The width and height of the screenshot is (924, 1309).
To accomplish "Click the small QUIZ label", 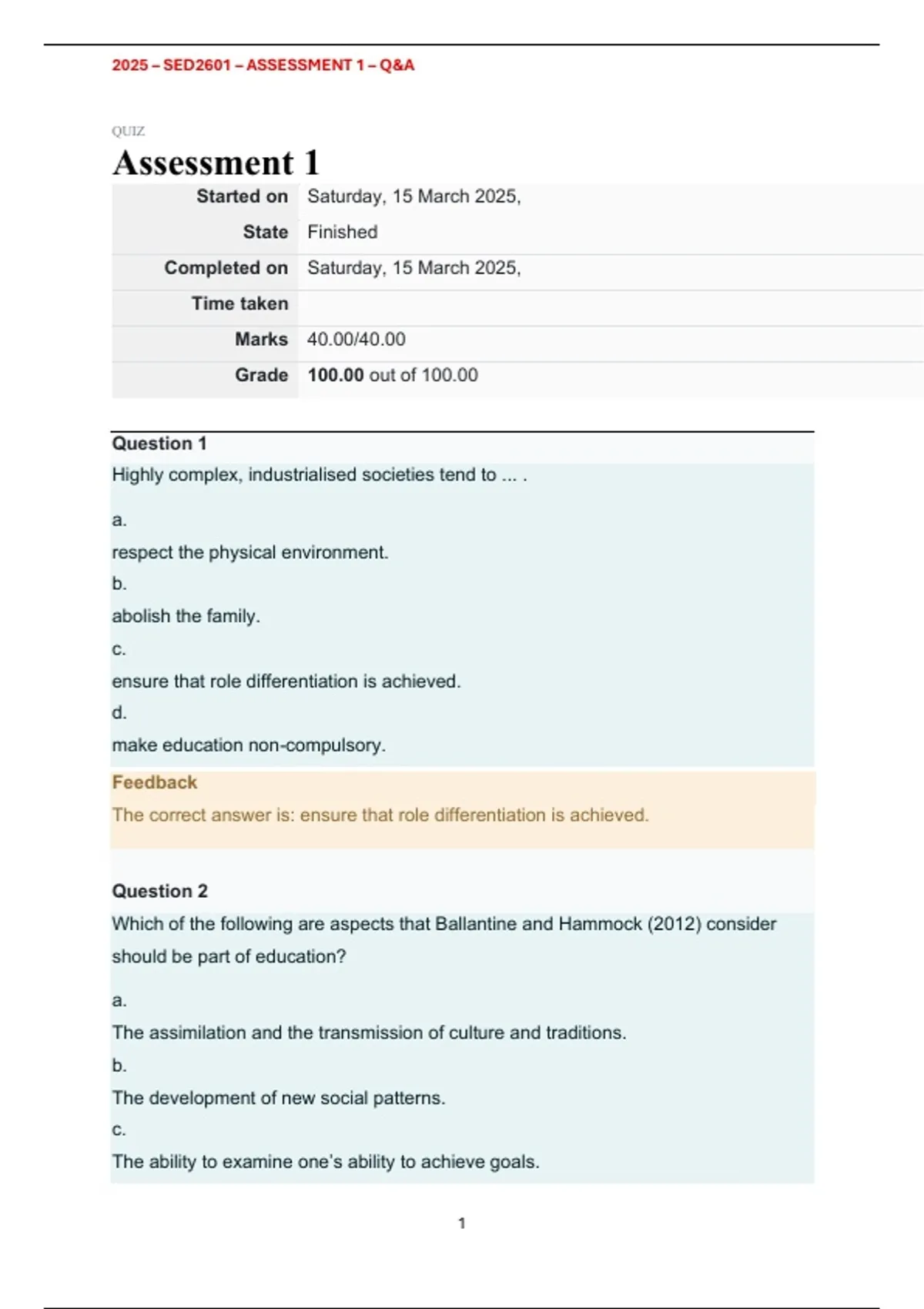I will 128,132.
